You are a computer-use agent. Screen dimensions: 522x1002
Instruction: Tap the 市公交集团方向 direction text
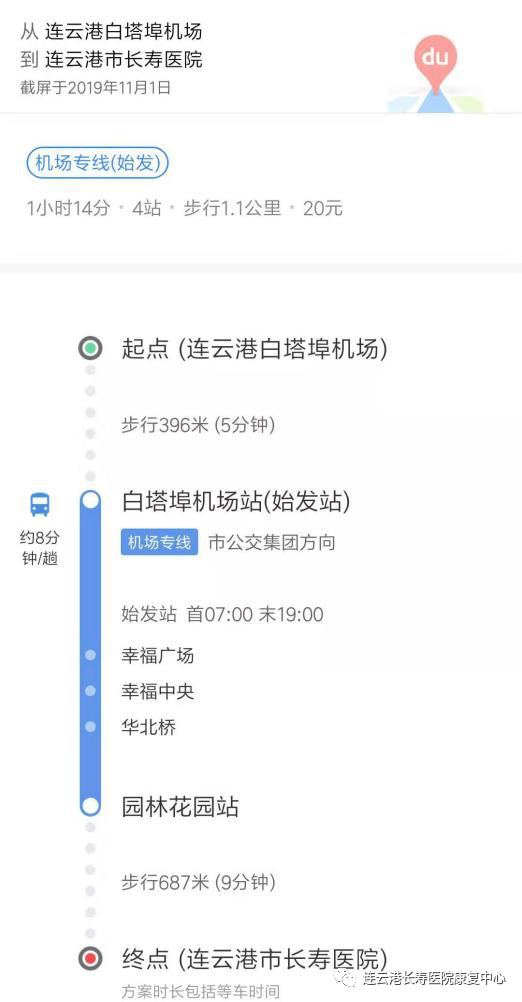pyautogui.click(x=272, y=543)
